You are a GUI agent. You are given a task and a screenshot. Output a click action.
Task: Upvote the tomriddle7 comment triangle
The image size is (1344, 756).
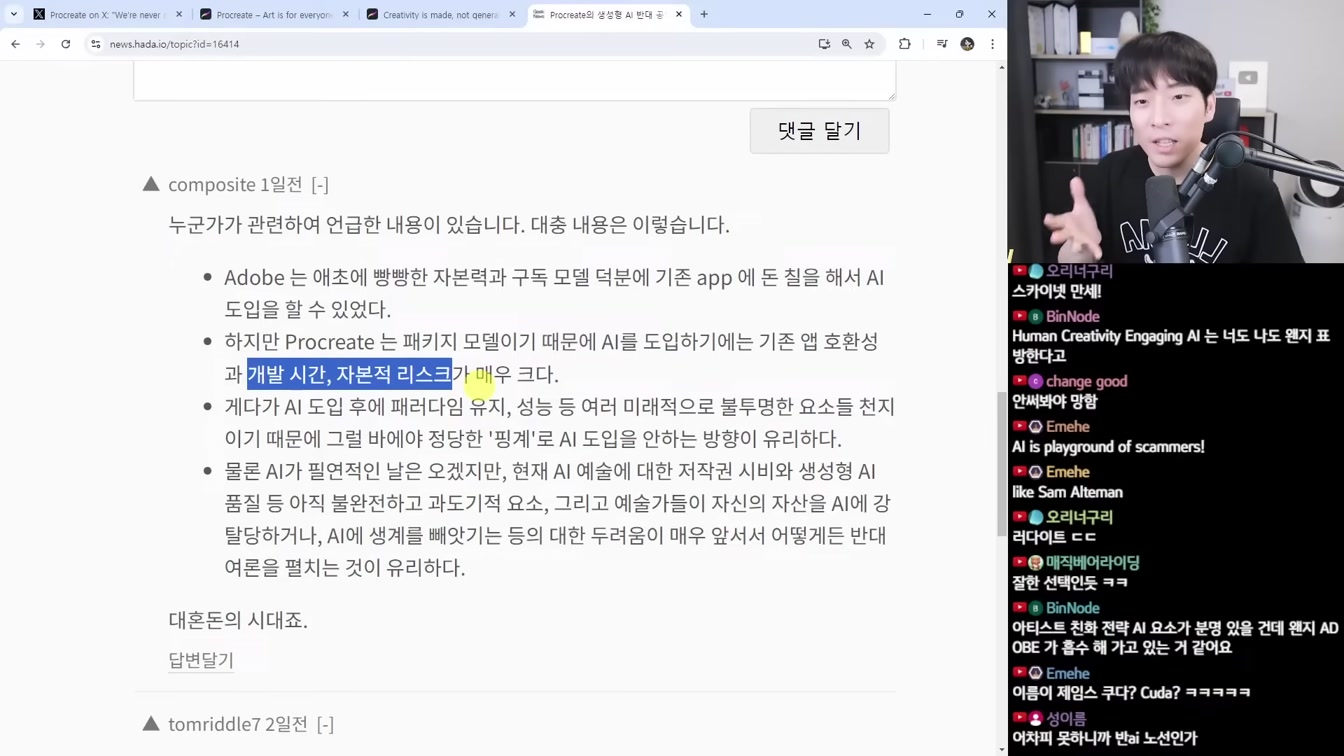pyautogui.click(x=151, y=723)
